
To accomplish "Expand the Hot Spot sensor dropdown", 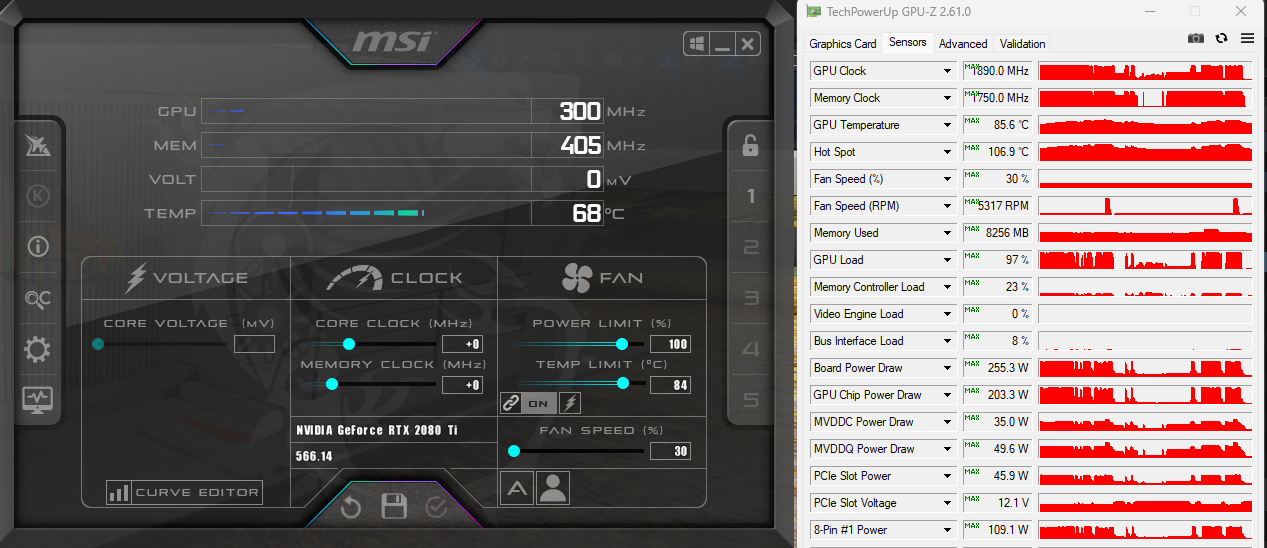I will pyautogui.click(x=947, y=152).
